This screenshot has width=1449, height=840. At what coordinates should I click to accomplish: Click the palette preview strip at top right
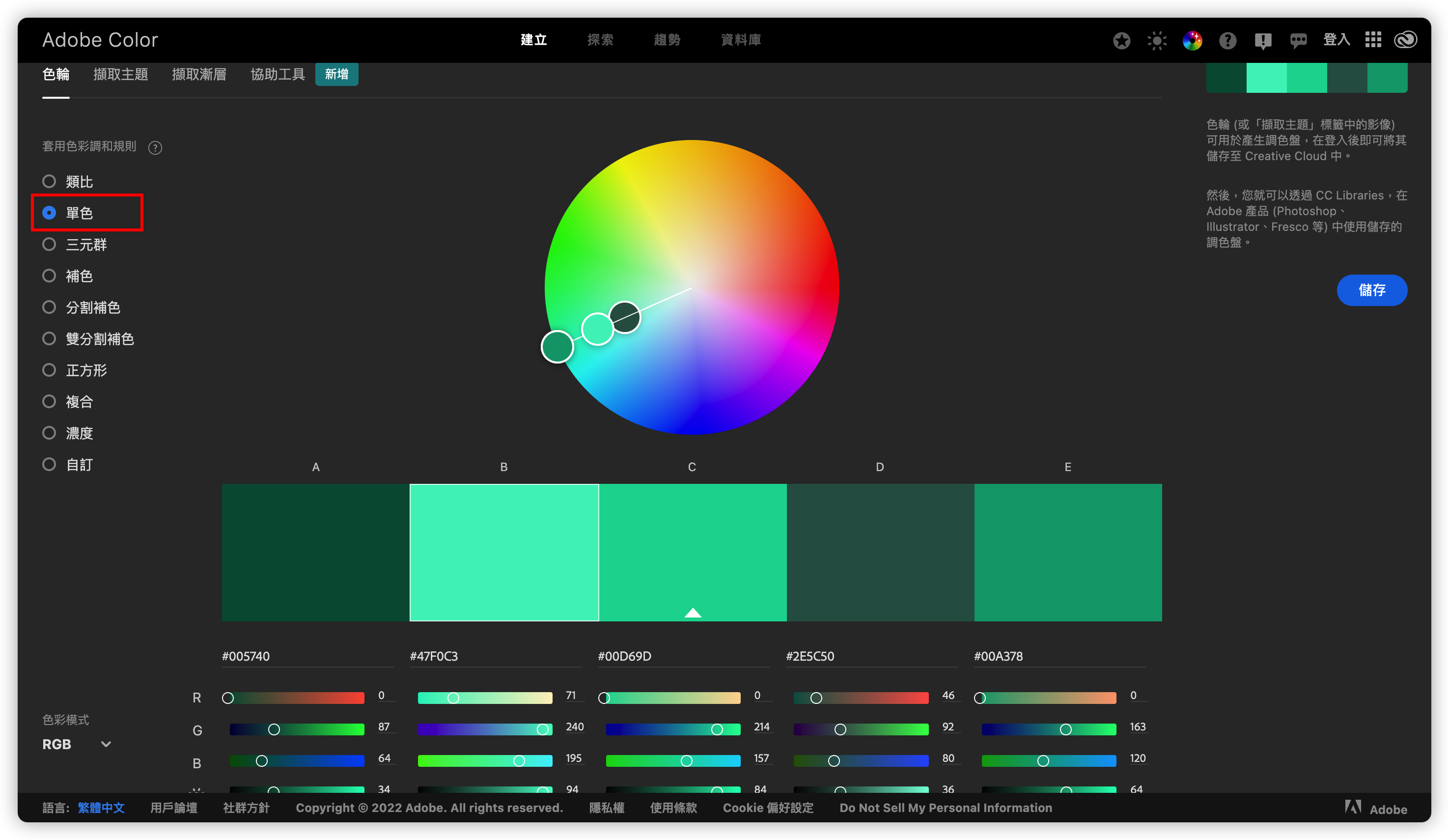click(x=1307, y=78)
